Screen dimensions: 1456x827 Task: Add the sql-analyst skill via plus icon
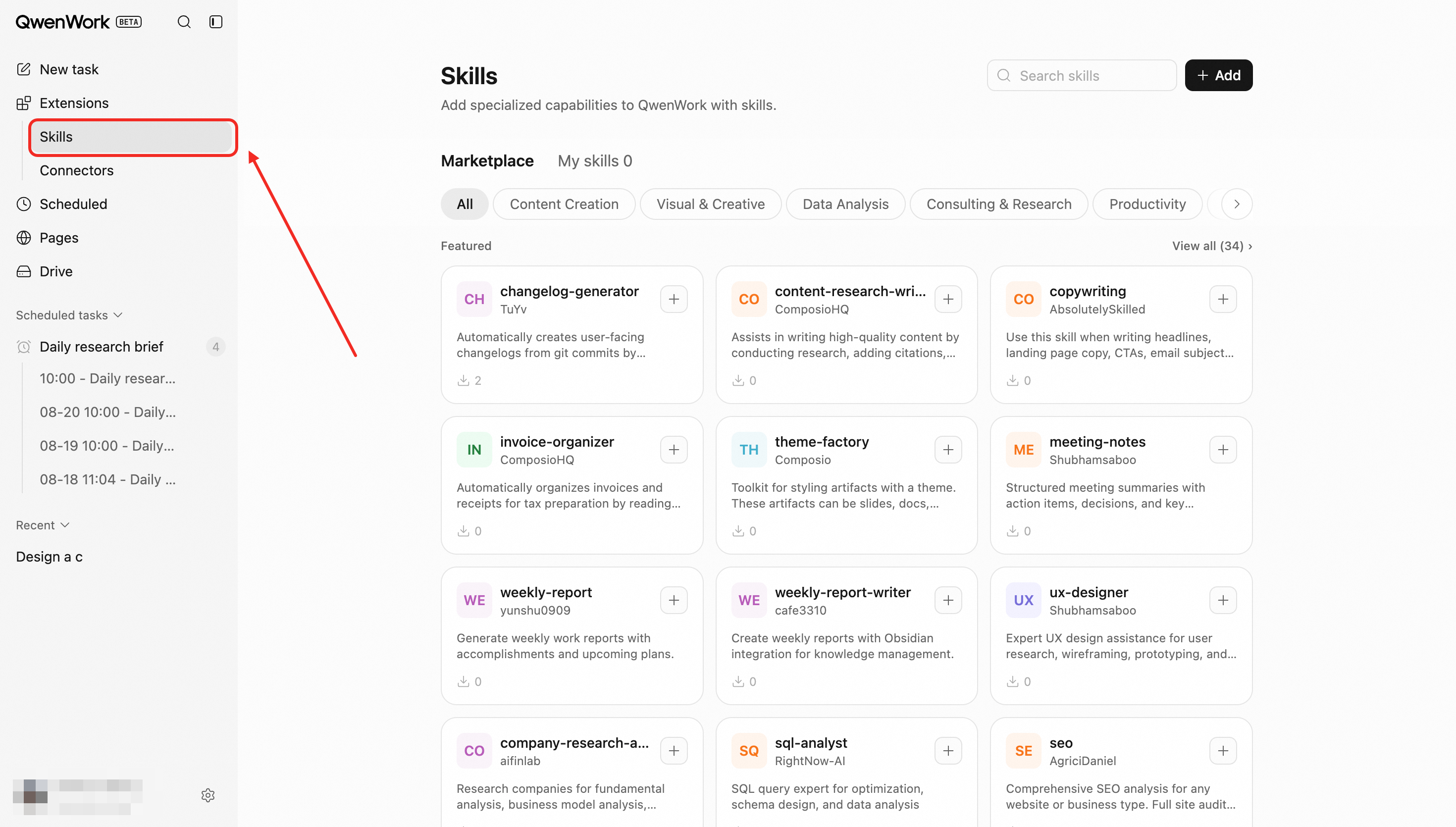tap(948, 750)
